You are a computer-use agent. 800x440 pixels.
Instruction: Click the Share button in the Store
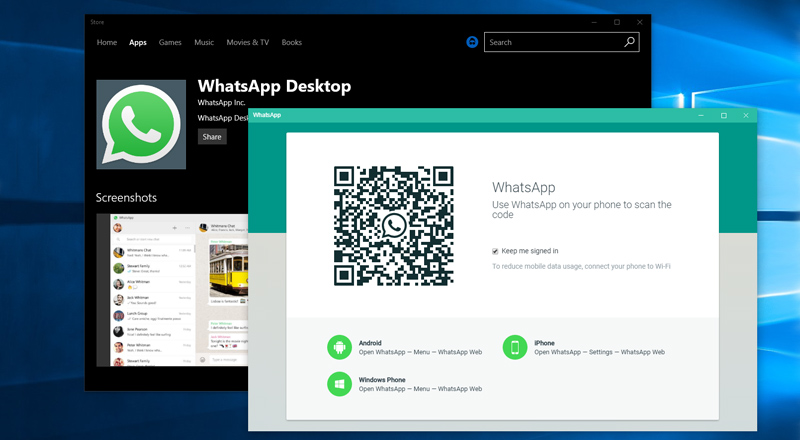[212, 137]
